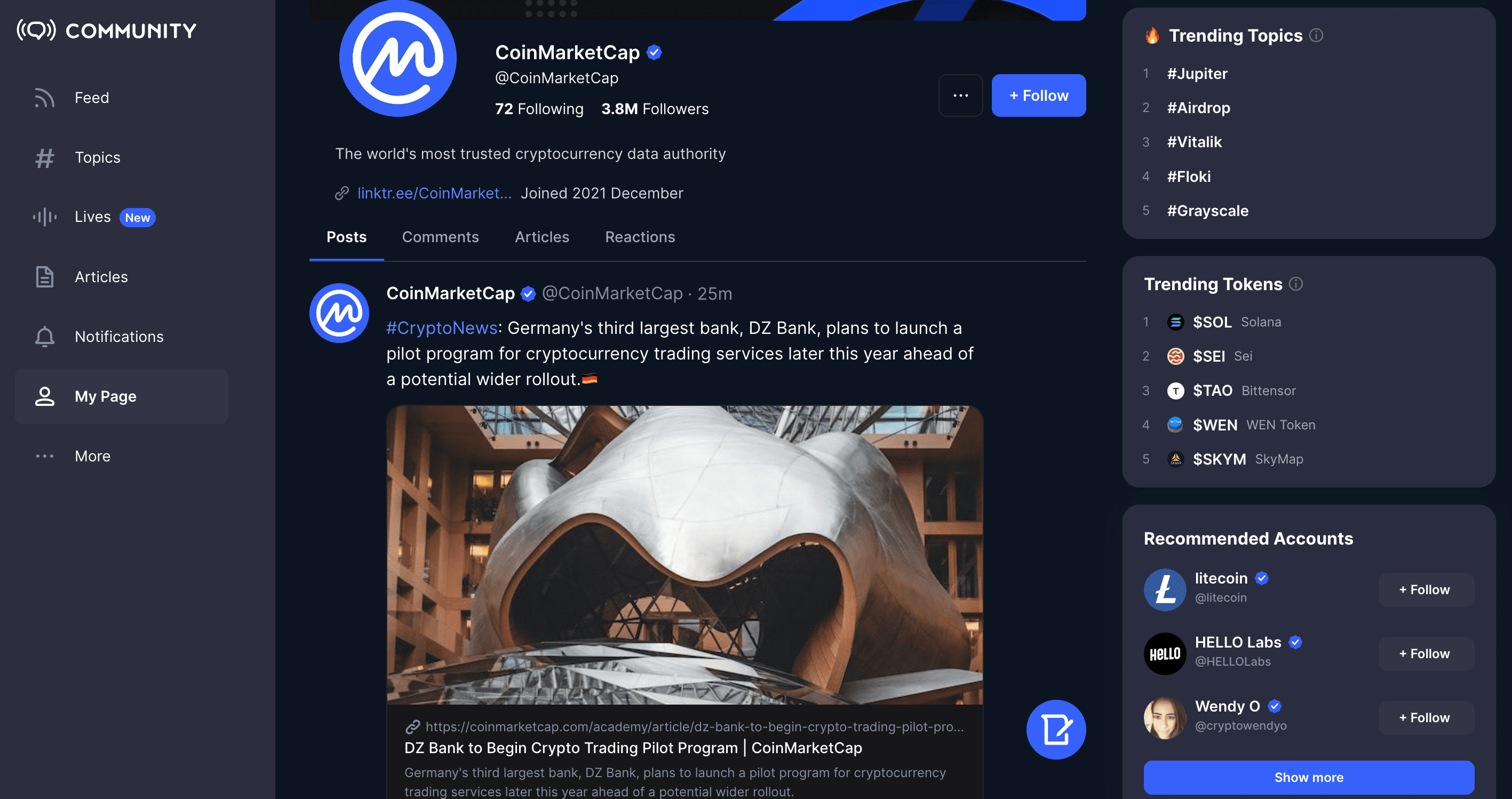Screen dimensions: 1512x799
Task: Select the $SOL Solana trending token
Action: (1225, 322)
